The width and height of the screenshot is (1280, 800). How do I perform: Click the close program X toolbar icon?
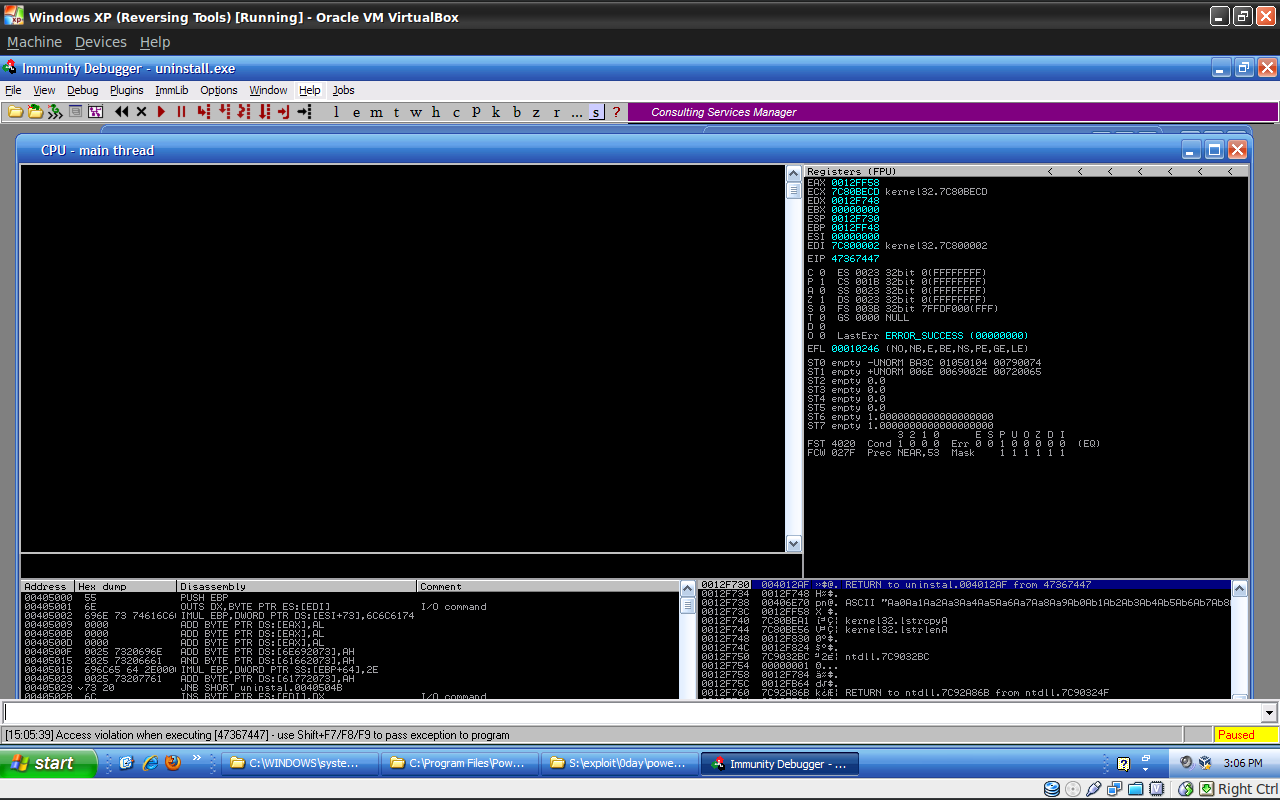pos(141,112)
